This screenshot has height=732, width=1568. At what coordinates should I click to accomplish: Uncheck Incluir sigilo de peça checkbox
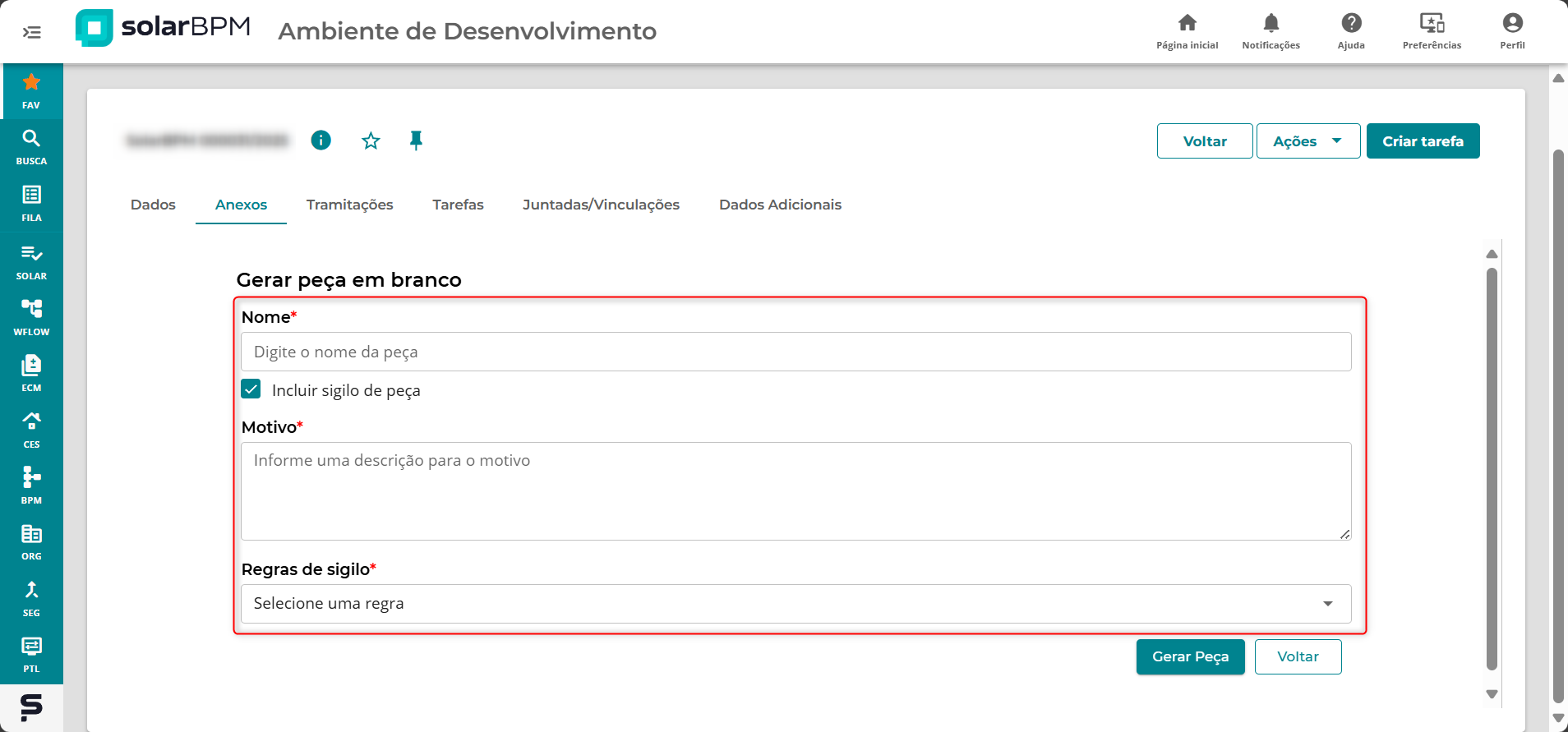[x=251, y=389]
